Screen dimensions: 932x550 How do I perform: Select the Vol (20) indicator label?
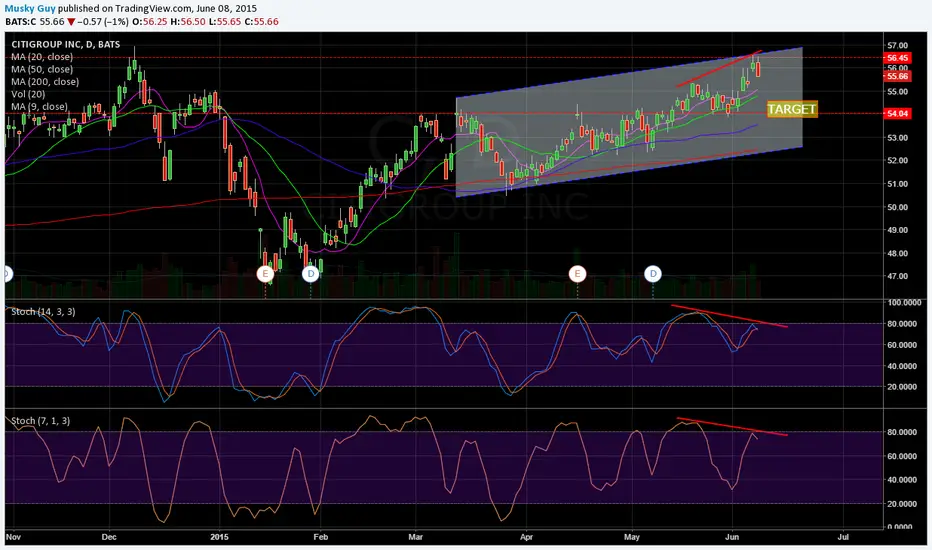[28, 95]
